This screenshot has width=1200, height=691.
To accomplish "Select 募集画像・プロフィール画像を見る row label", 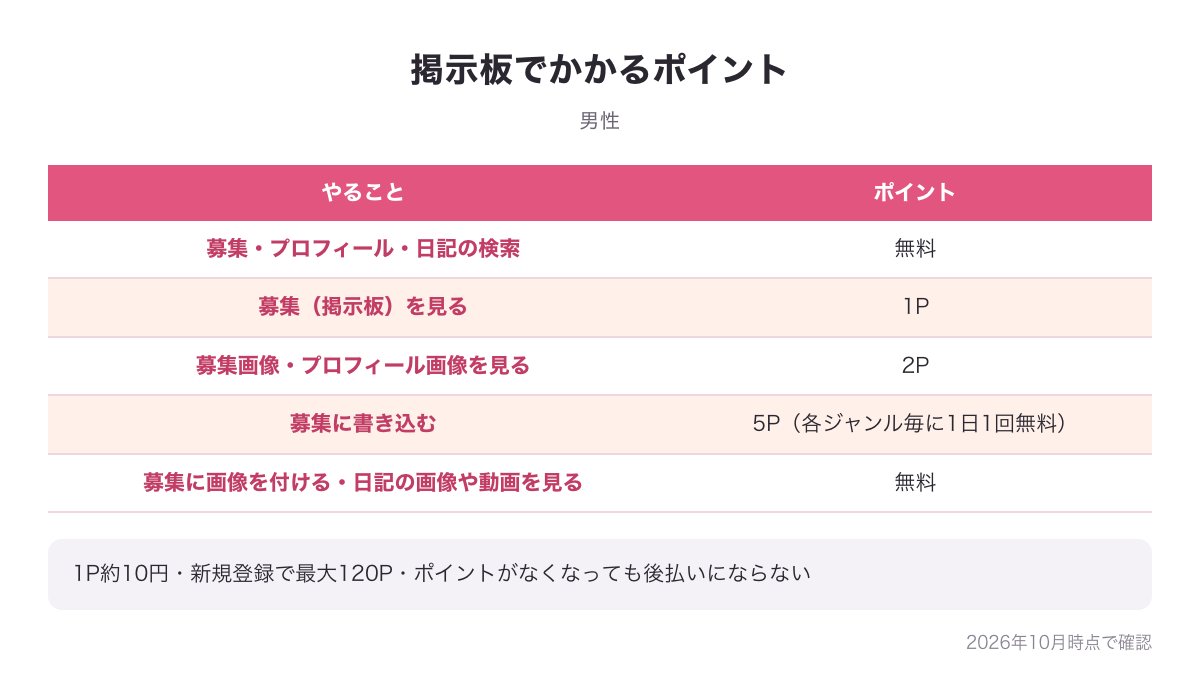I will tap(363, 366).
